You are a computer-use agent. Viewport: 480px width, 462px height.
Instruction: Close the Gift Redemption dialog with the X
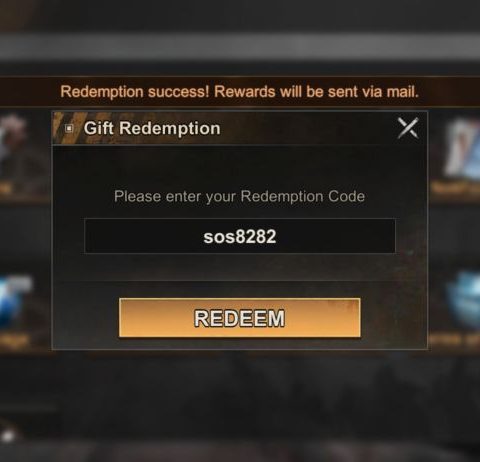pos(408,128)
